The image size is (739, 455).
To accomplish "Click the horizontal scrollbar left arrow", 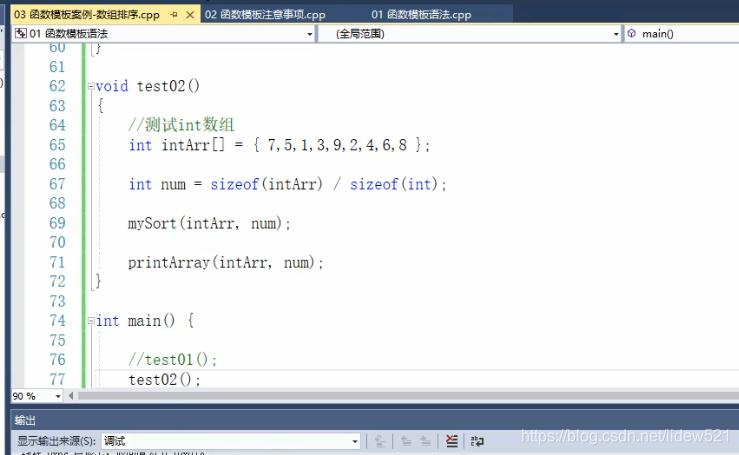I will pos(71,396).
